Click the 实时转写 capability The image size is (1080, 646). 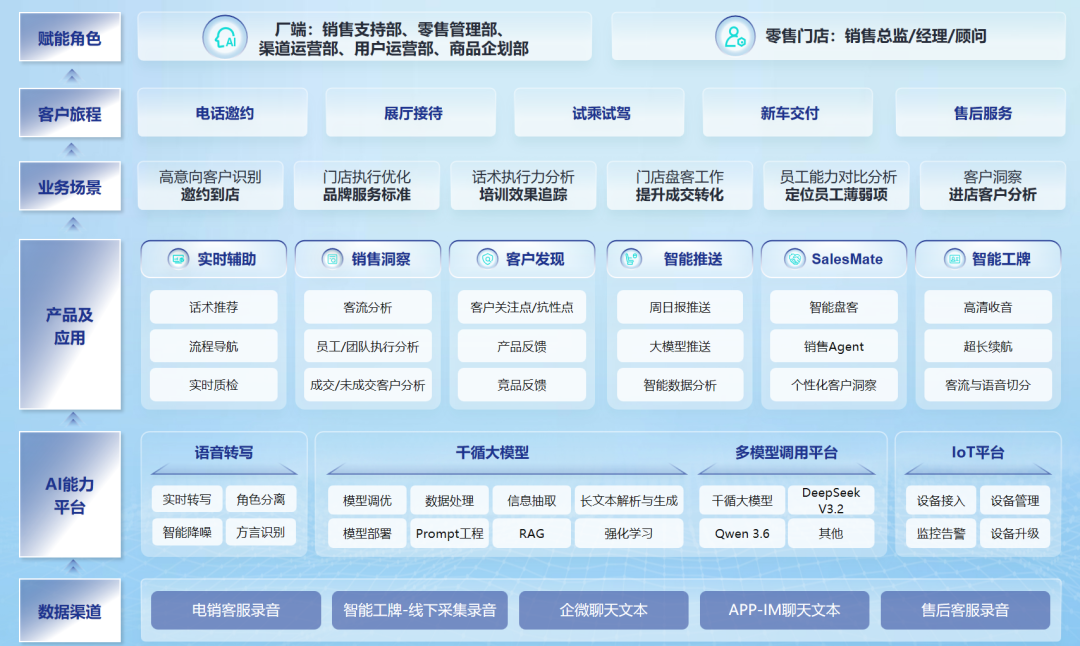click(187, 499)
